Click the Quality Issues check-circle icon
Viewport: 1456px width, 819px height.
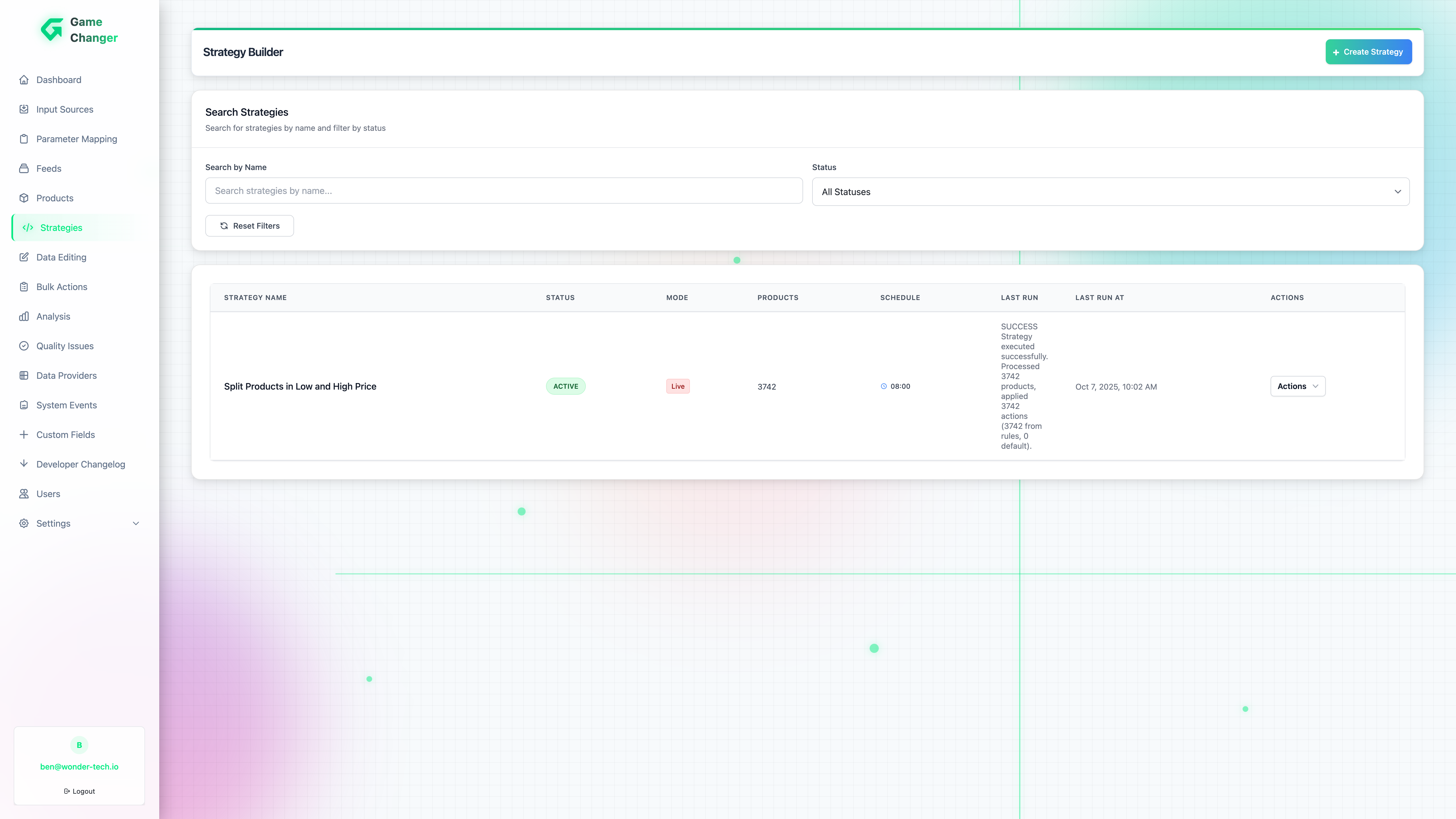(24, 346)
